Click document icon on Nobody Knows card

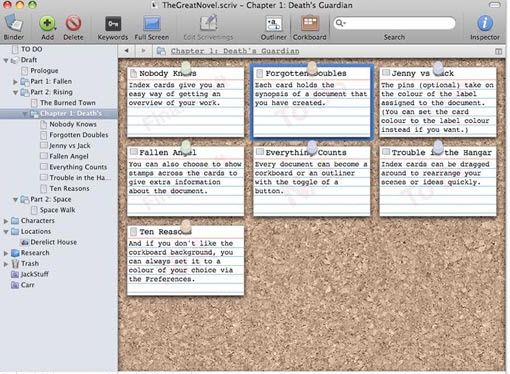tap(133, 73)
